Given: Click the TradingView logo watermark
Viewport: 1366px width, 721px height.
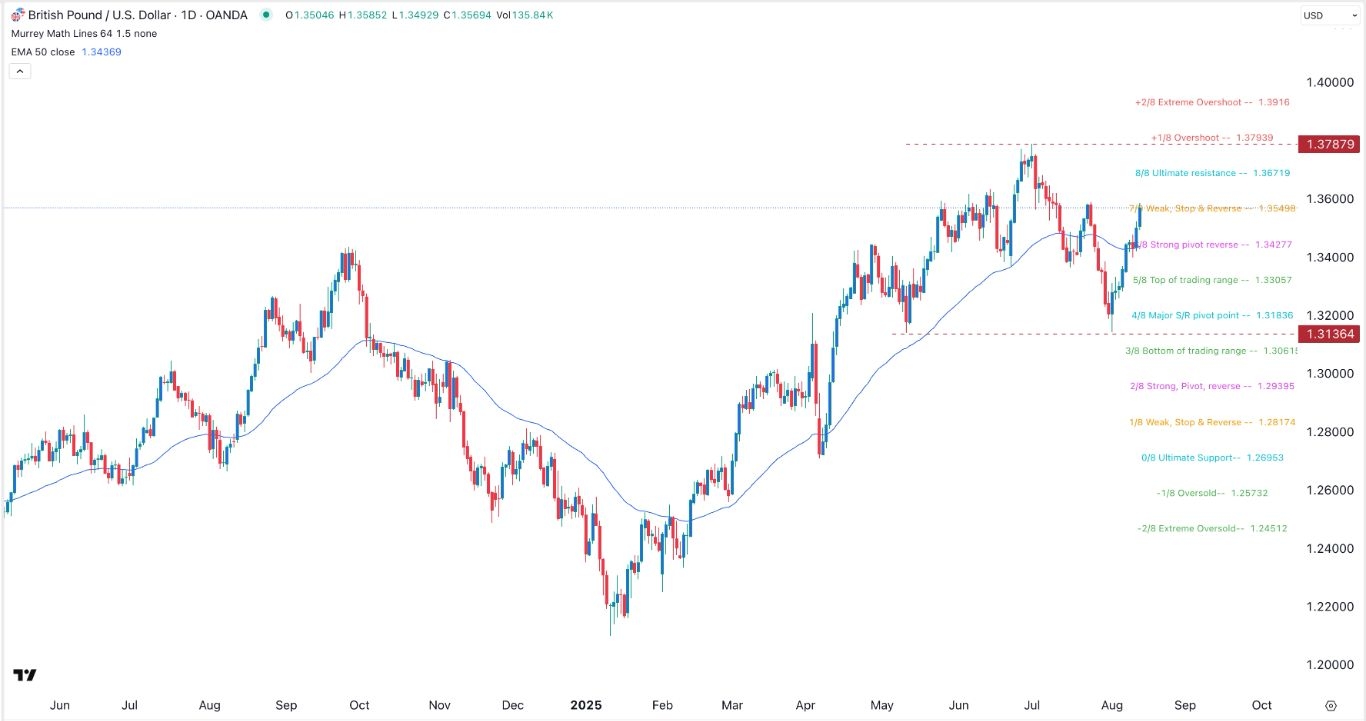Looking at the screenshot, I should pyautogui.click(x=25, y=675).
